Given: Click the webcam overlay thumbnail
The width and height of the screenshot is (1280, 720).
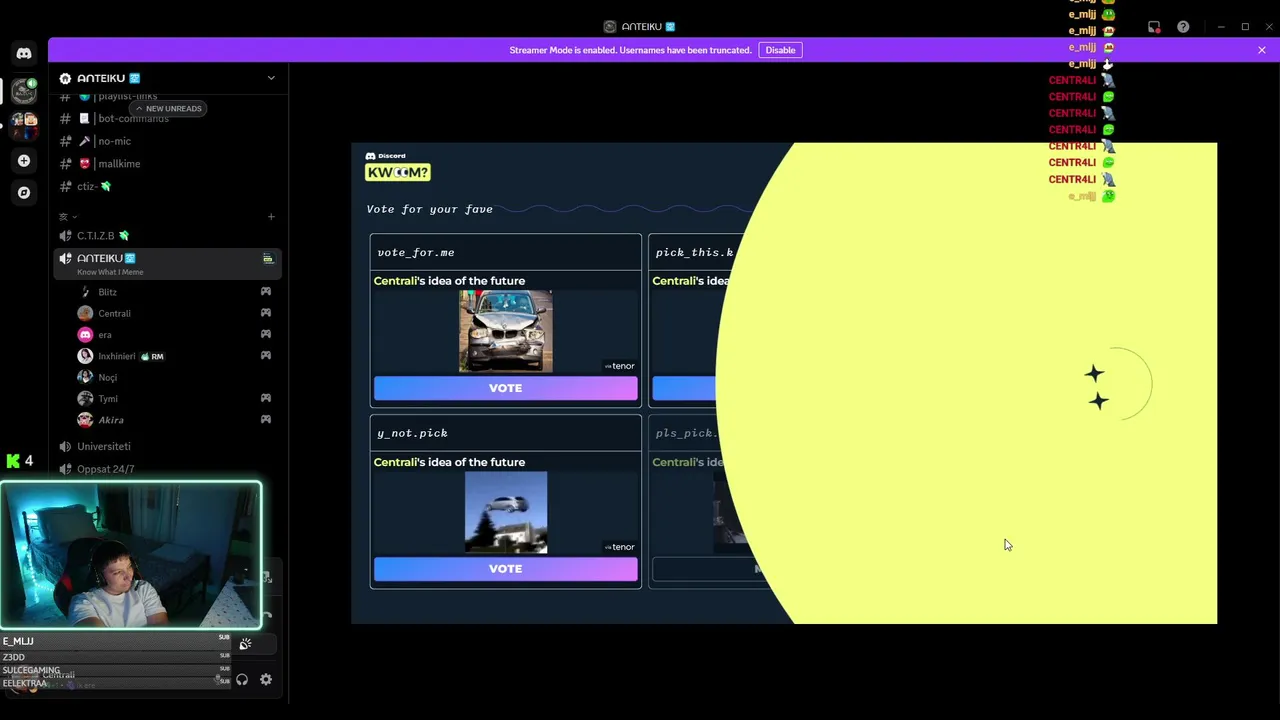Looking at the screenshot, I should 131,556.
